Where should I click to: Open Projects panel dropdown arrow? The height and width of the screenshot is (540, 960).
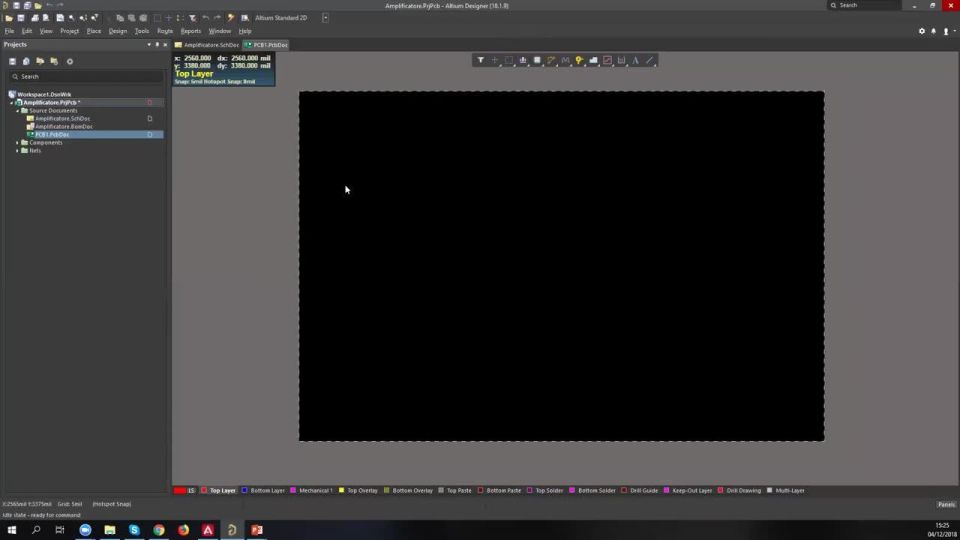pos(149,45)
